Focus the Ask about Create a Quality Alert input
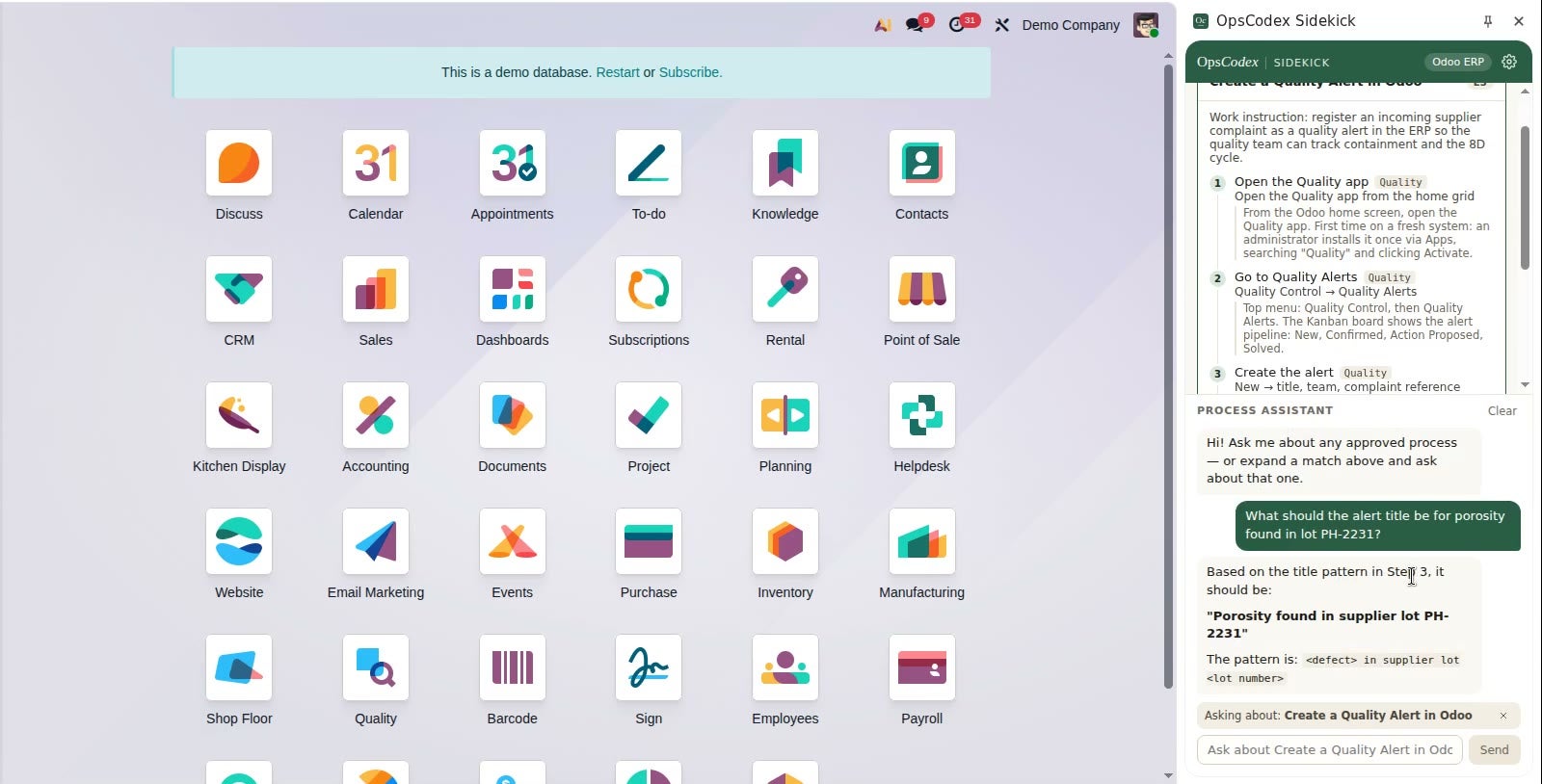This screenshot has width=1542, height=784. (1329, 749)
